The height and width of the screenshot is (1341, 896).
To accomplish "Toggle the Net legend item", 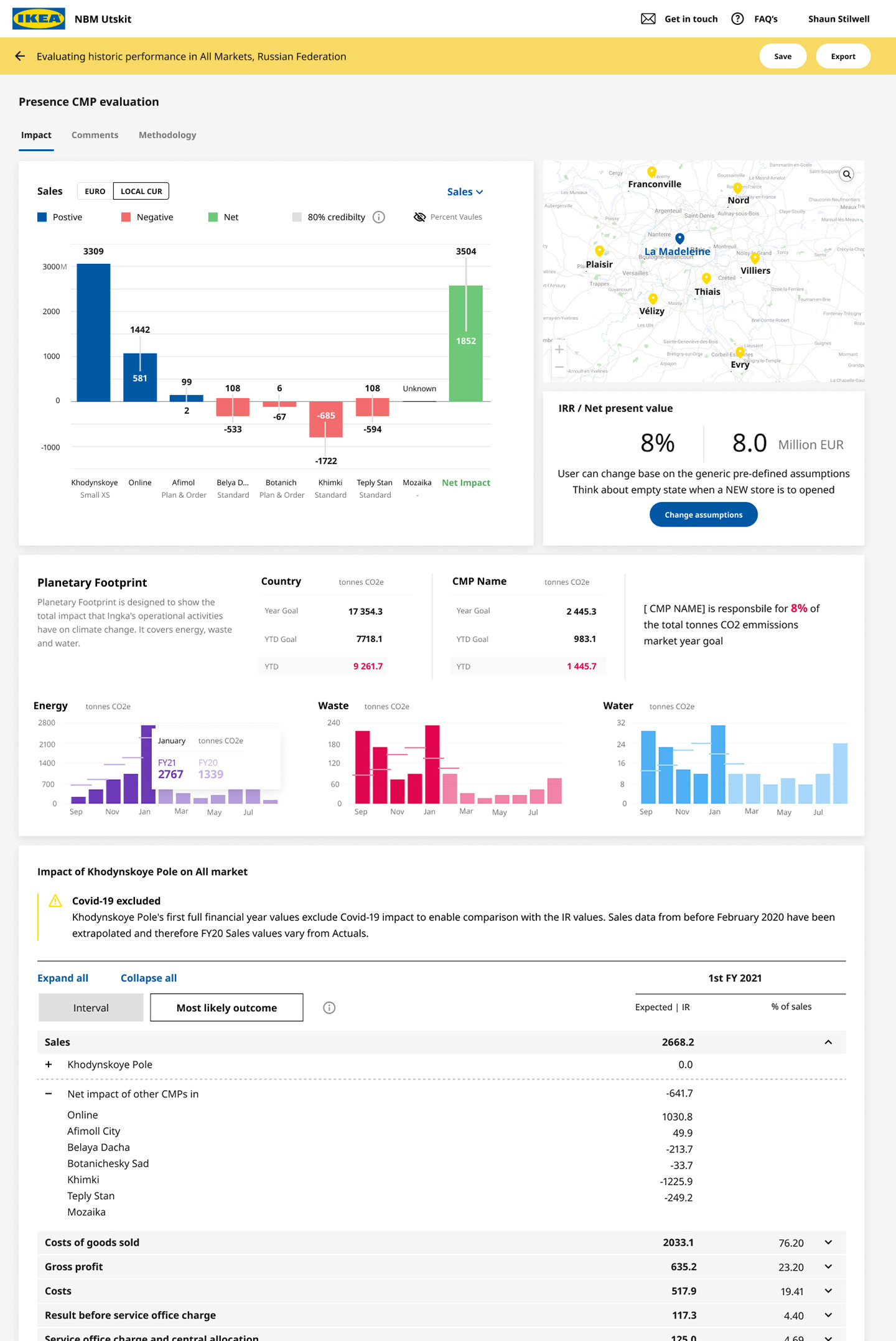I will click(x=223, y=217).
